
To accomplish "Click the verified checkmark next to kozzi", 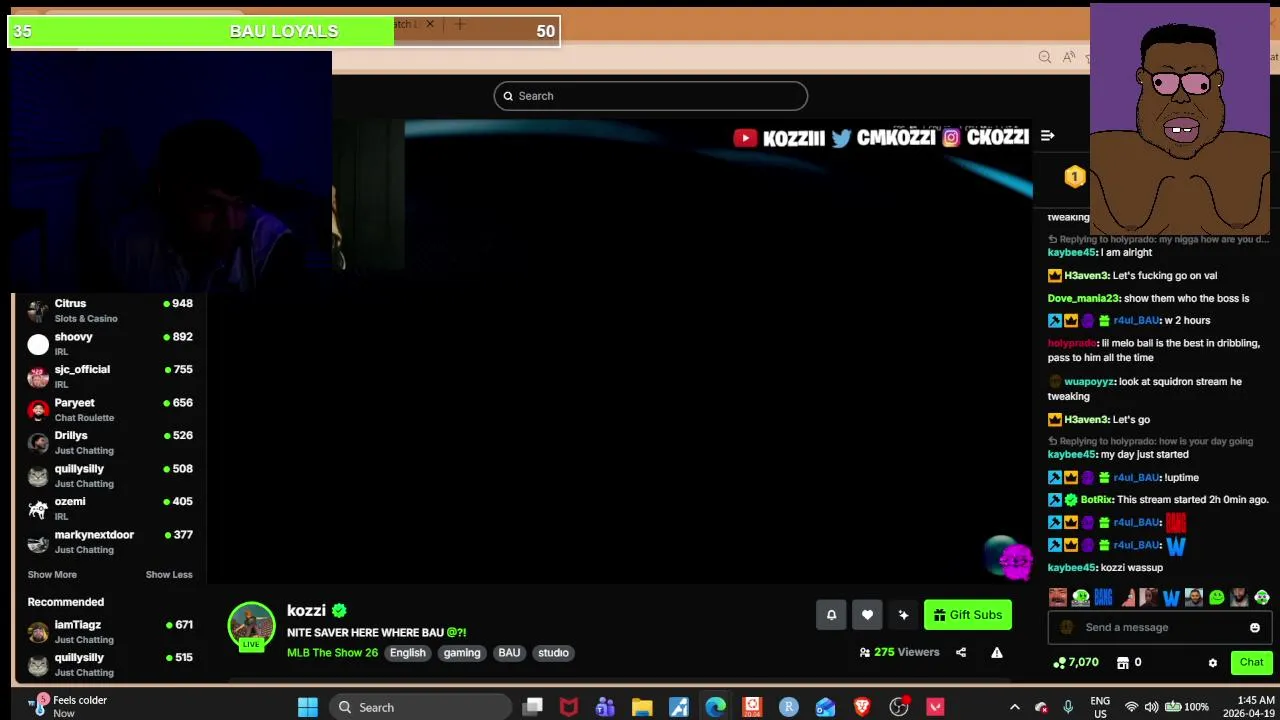I will pyautogui.click(x=339, y=610).
